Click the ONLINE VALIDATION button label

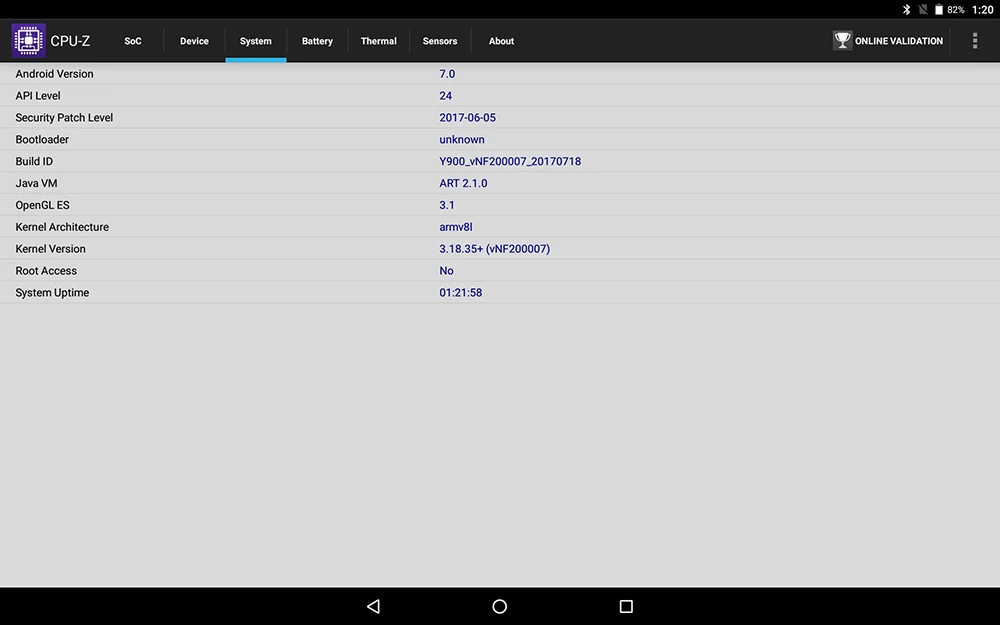tap(899, 41)
